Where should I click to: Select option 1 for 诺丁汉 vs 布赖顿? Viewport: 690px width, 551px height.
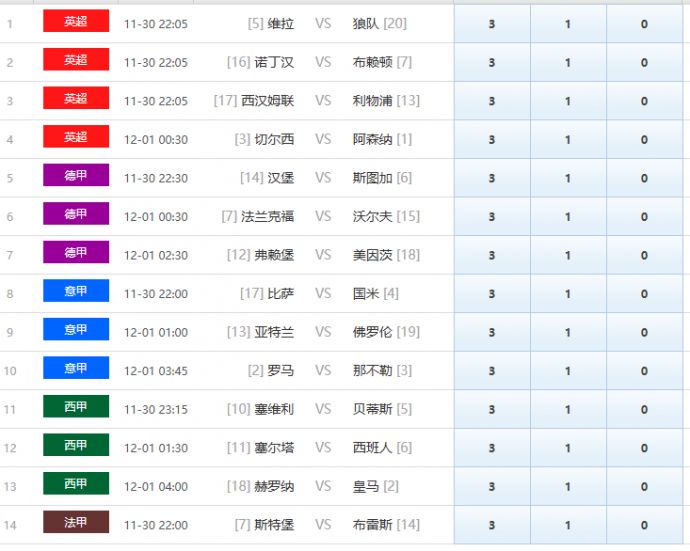568,62
